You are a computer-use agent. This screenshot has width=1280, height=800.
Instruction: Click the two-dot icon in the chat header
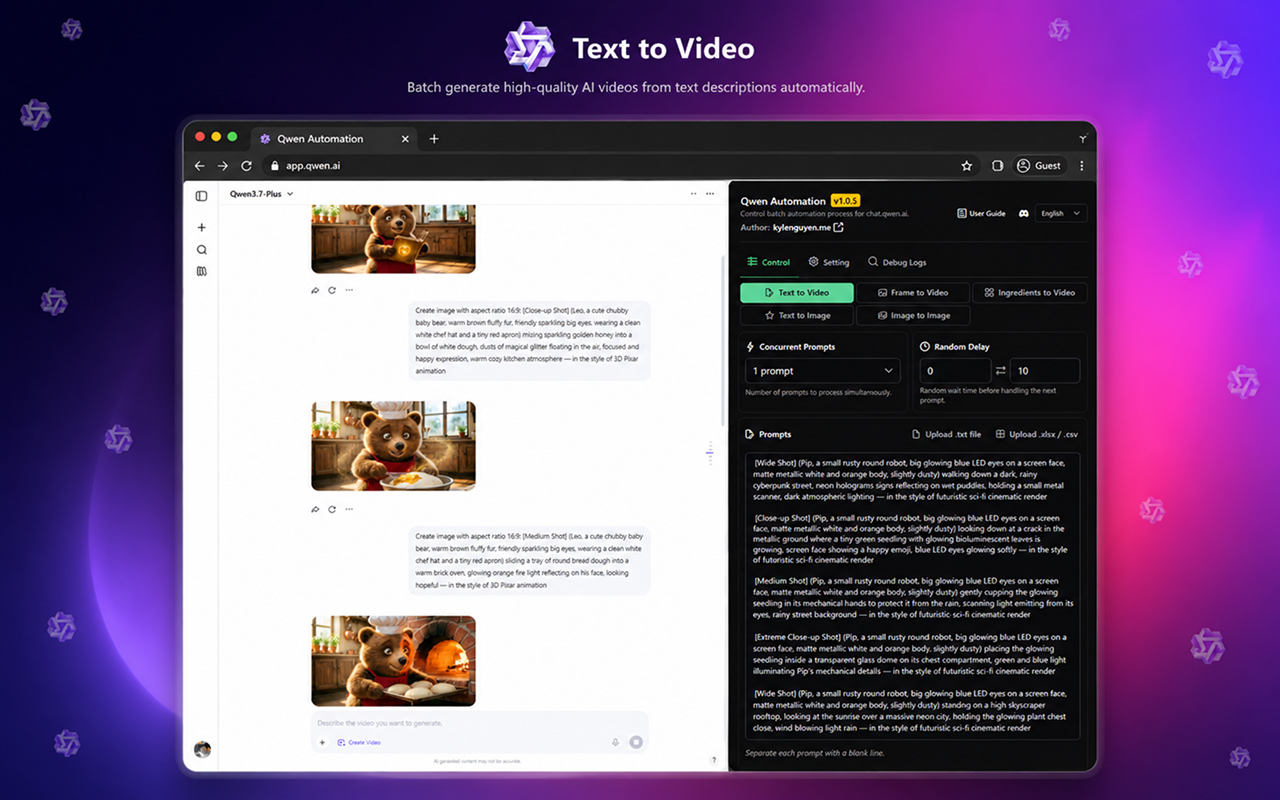click(x=693, y=194)
